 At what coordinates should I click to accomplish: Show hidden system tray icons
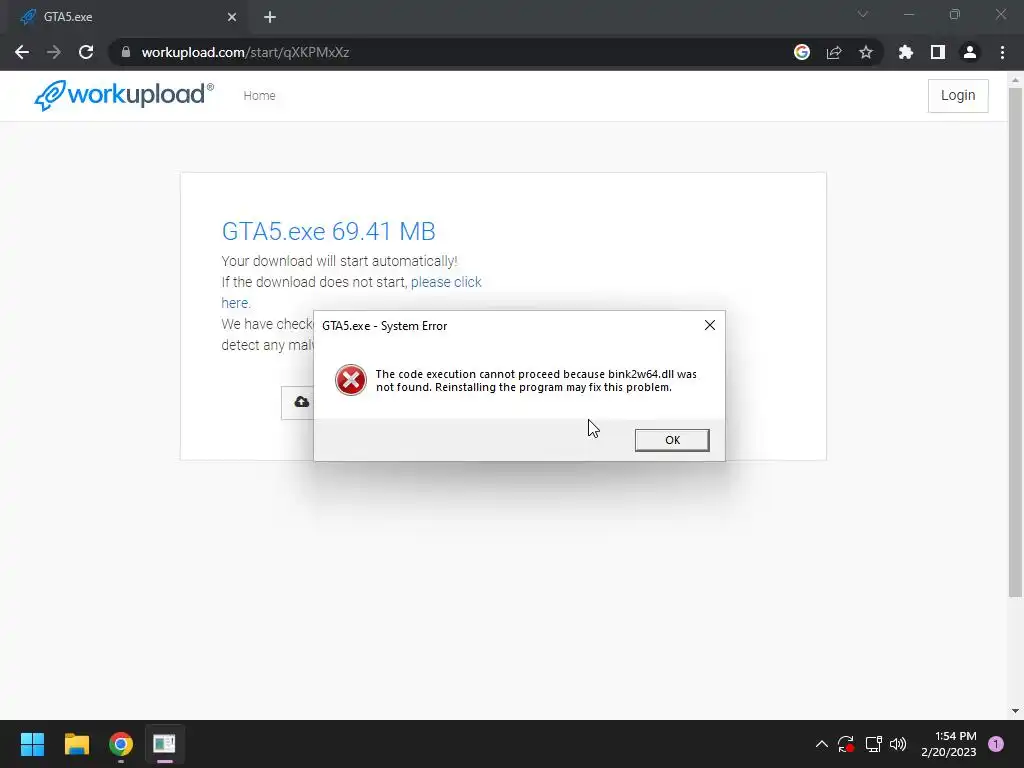[822, 744]
